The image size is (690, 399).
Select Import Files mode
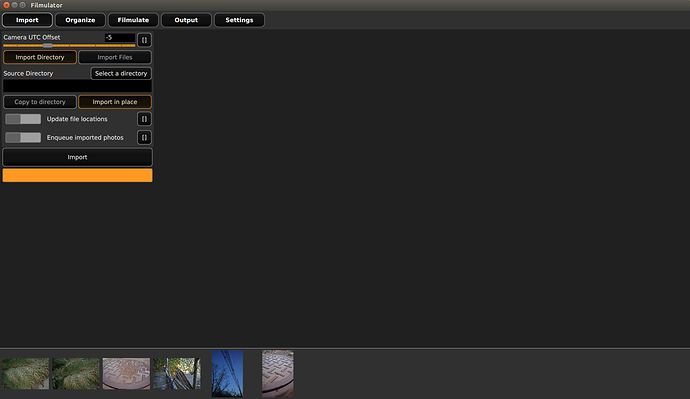tap(115, 57)
